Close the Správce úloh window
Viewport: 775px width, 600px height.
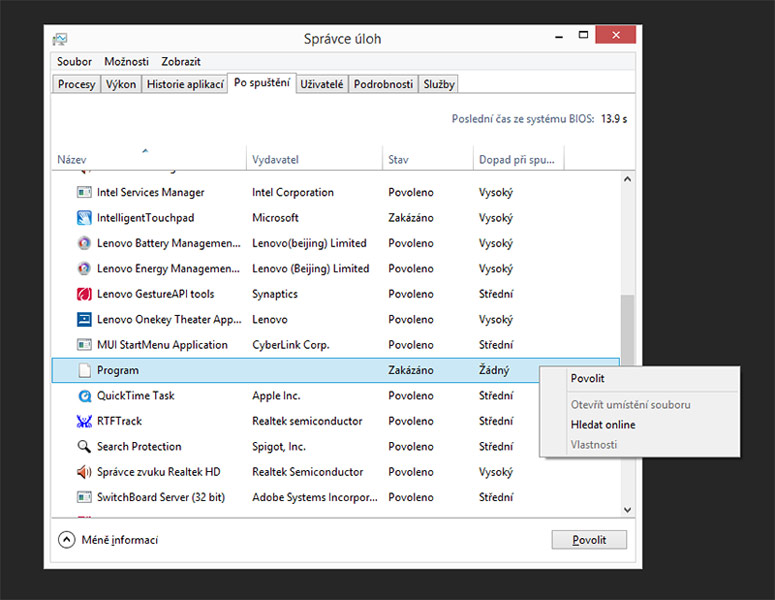pyautogui.click(x=615, y=35)
